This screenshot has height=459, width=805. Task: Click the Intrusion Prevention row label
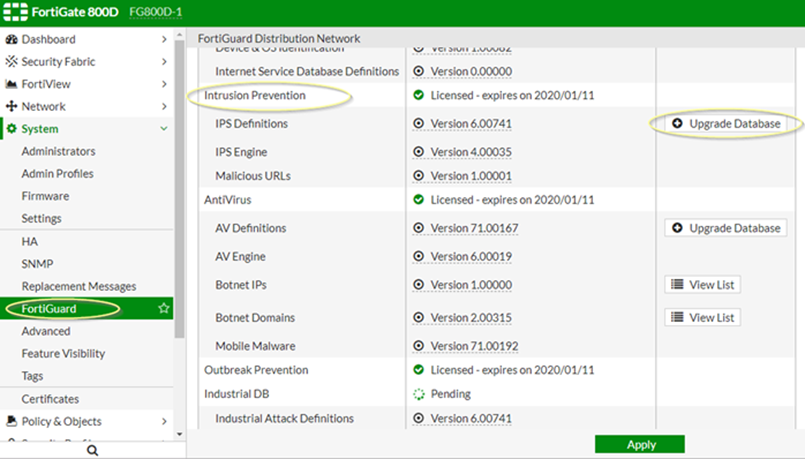click(x=255, y=95)
